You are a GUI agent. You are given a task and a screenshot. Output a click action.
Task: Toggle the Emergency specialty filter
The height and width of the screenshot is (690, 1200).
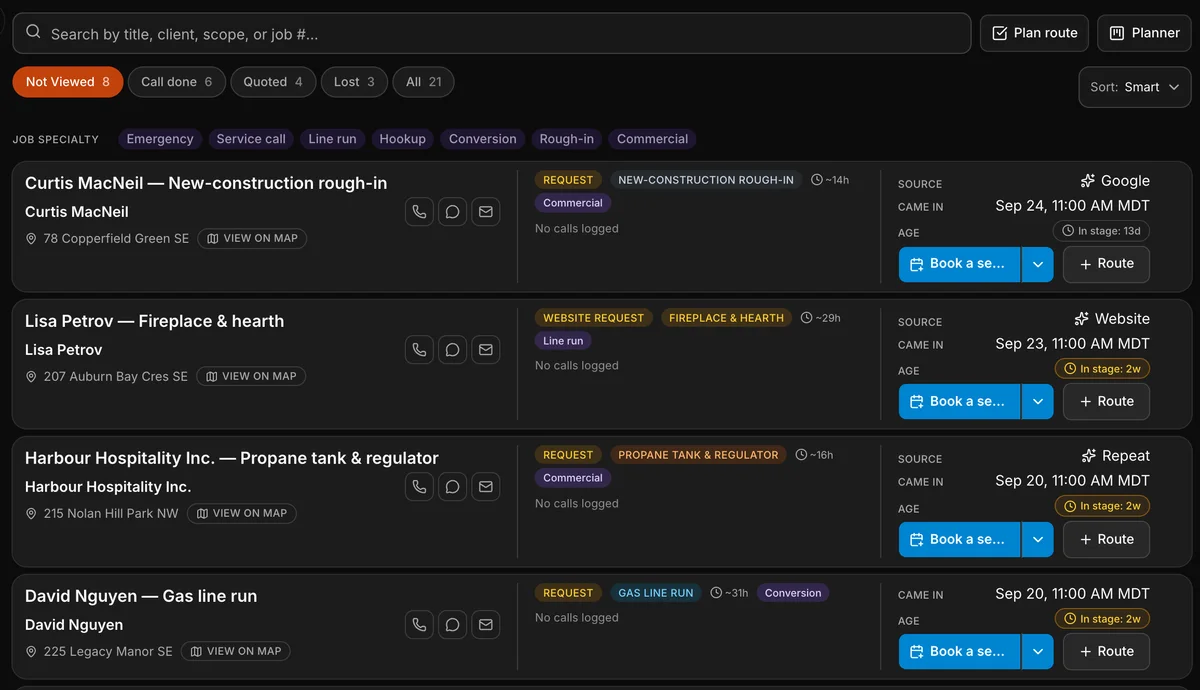pos(160,139)
